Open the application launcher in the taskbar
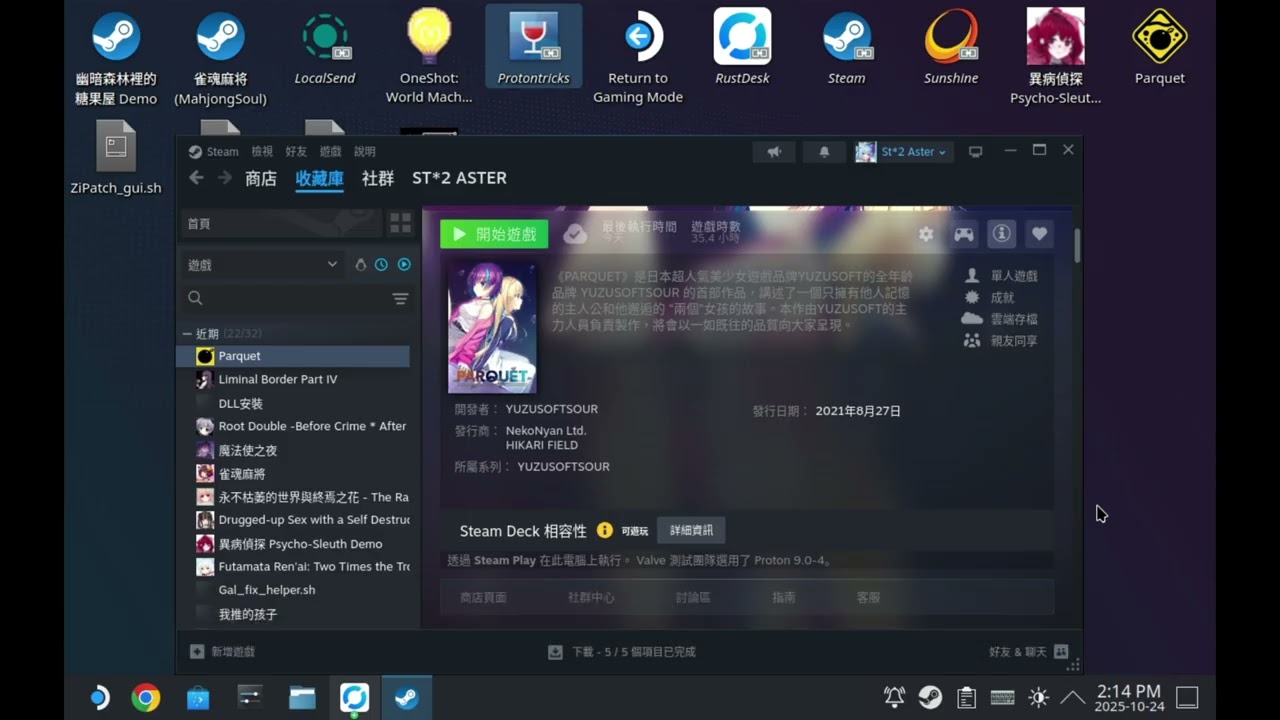The height and width of the screenshot is (720, 1280). [x=98, y=697]
